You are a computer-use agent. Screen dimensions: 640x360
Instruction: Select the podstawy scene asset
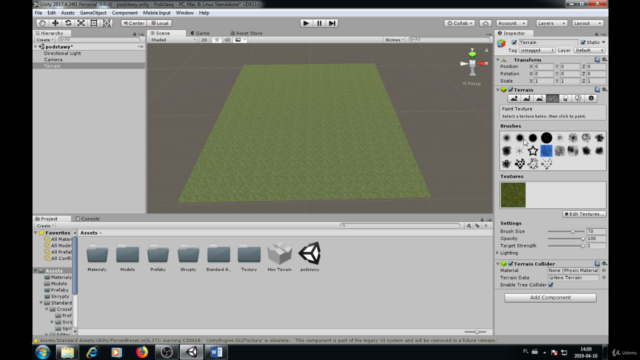coord(310,257)
